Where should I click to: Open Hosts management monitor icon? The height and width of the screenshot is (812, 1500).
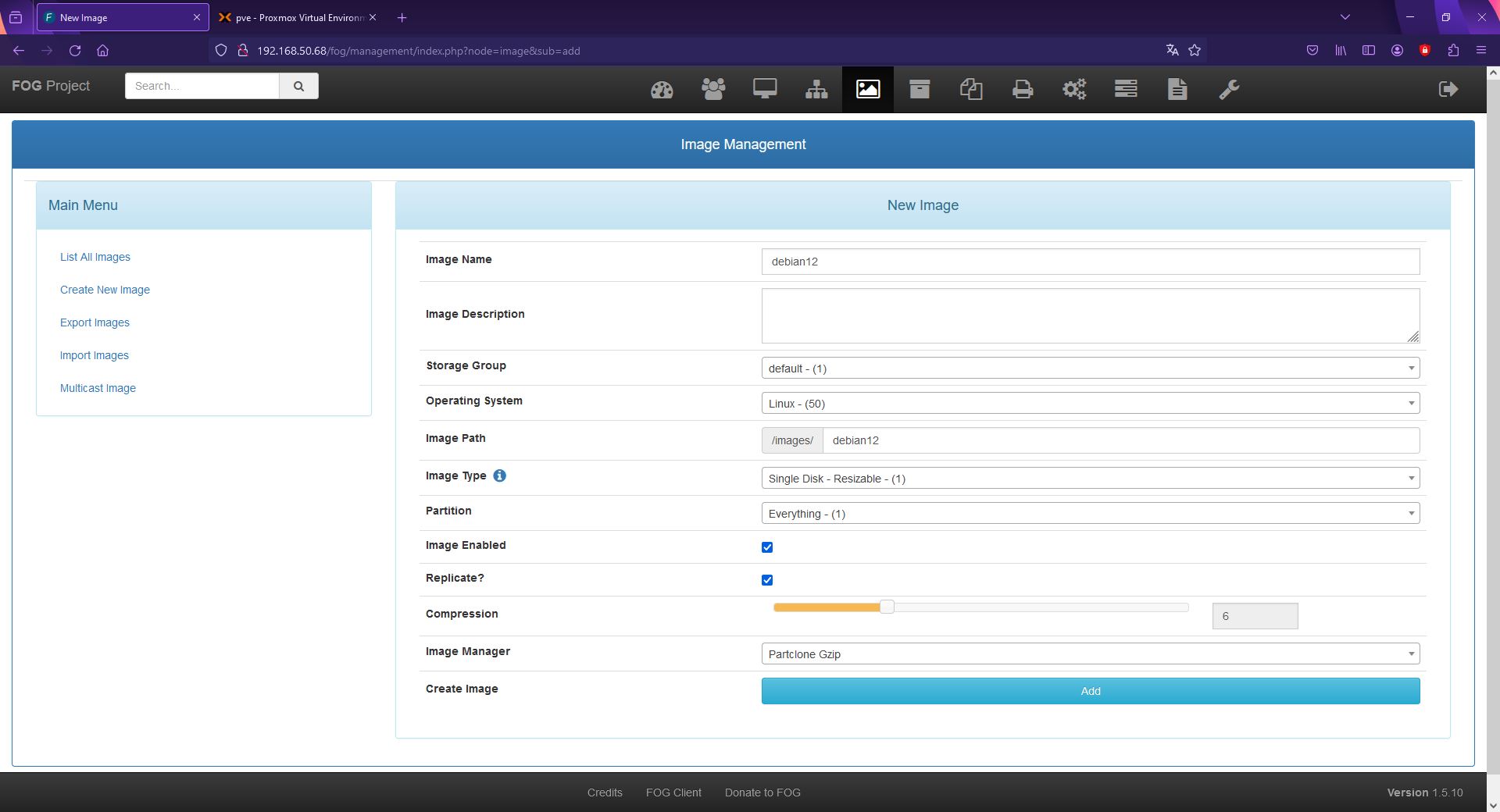pos(765,89)
